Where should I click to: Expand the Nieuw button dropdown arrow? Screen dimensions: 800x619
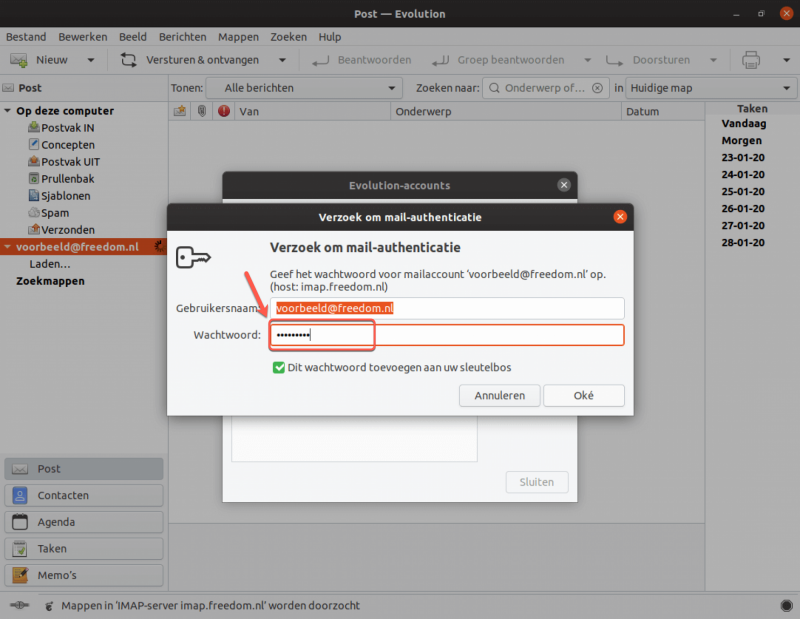pos(91,60)
